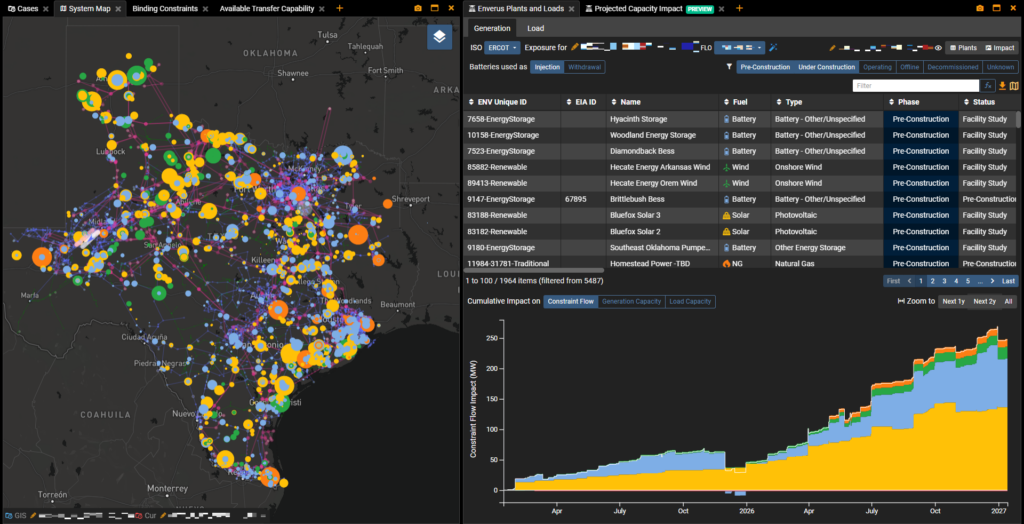Open the formula filter fx button
Image resolution: width=1024 pixels, height=524 pixels.
(988, 86)
